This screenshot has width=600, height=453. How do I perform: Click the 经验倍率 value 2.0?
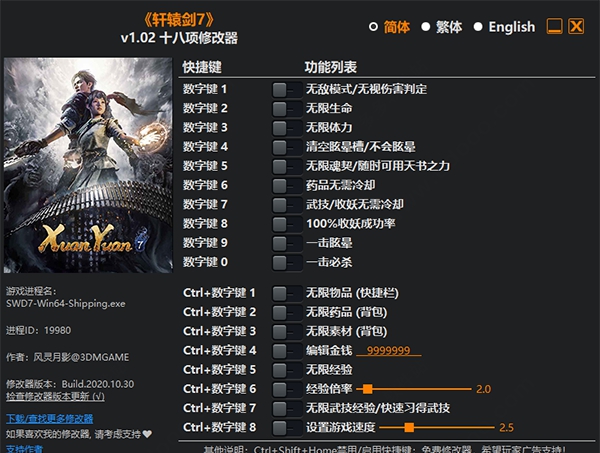click(x=484, y=389)
